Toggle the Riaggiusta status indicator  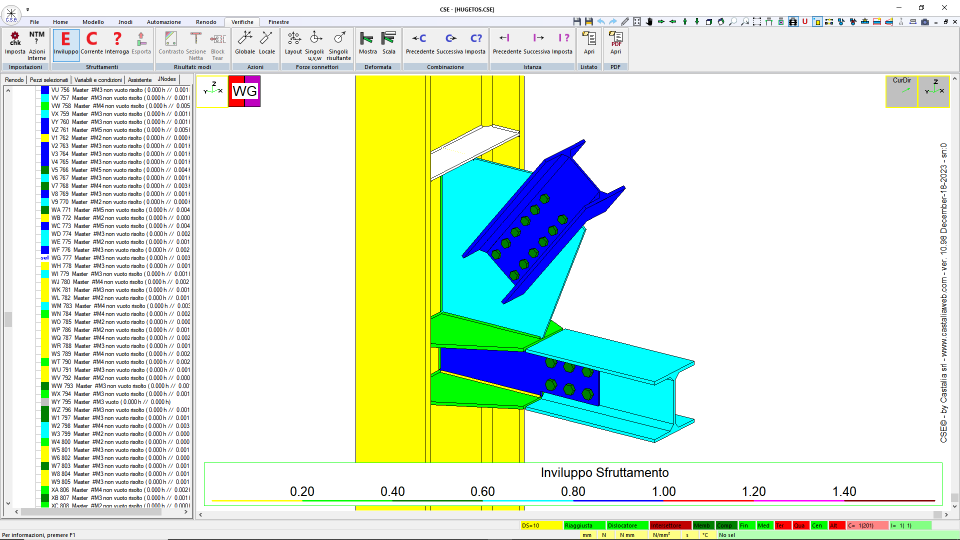click(584, 525)
